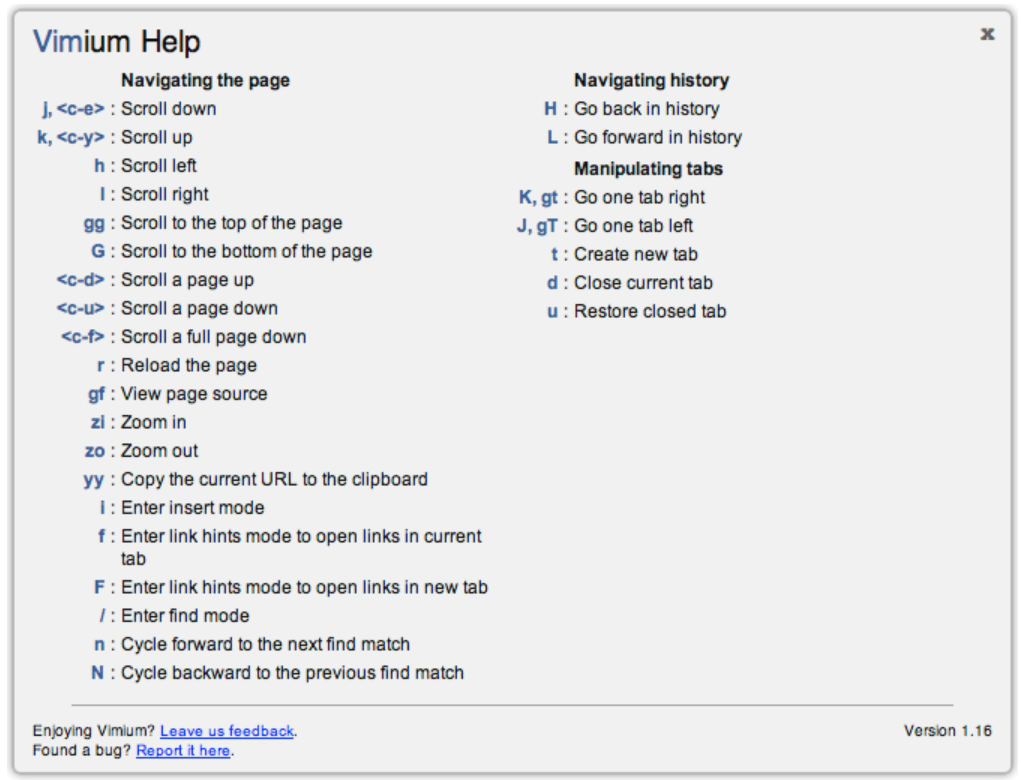Click the 'Go forward in history' entry
The image size is (1021, 780).
(x=658, y=137)
